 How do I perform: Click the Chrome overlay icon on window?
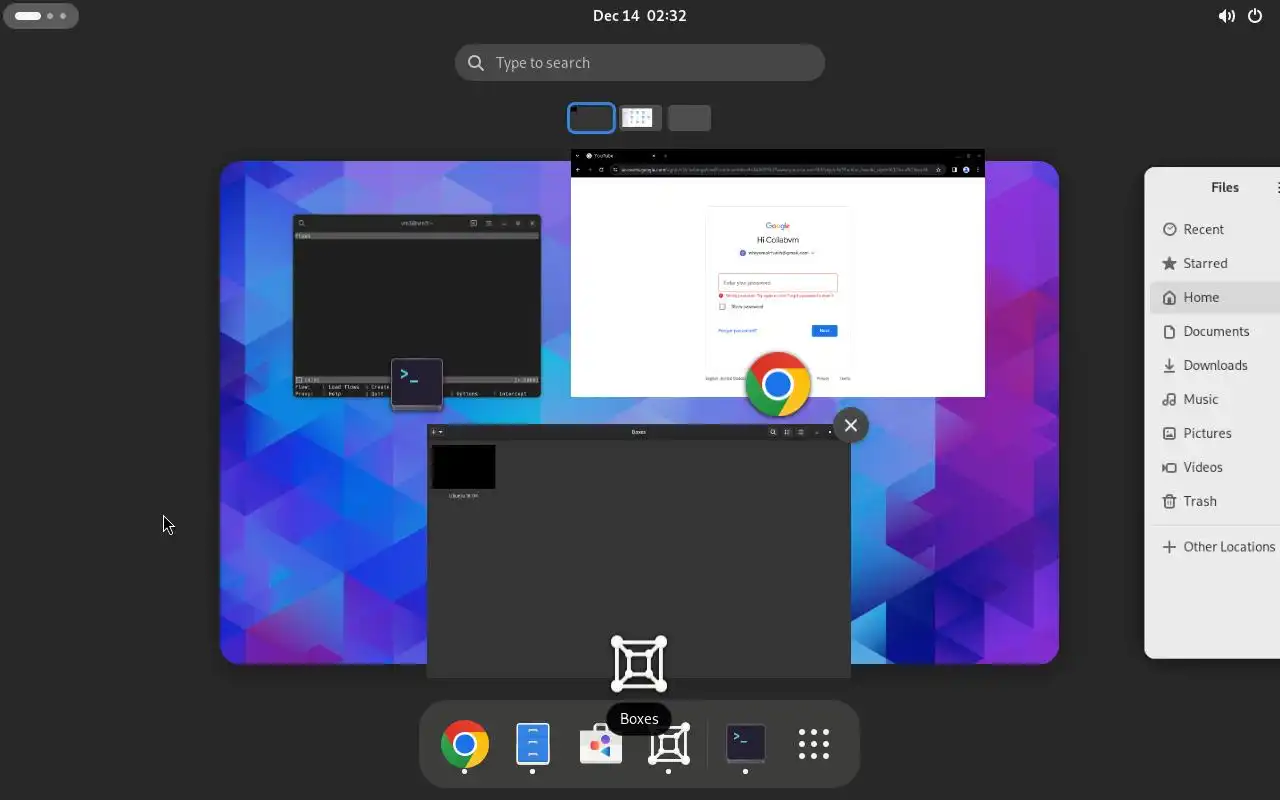778,384
